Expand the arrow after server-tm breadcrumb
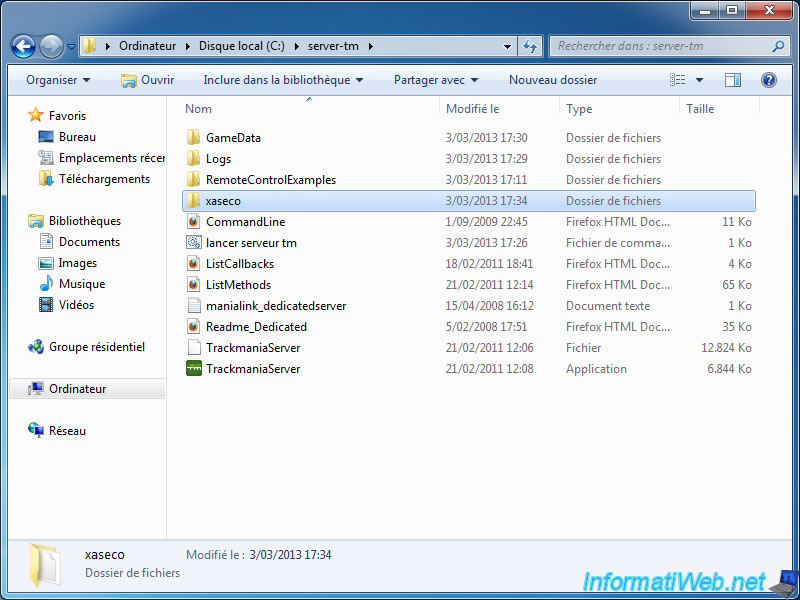Viewport: 800px width, 600px height. coord(371,46)
